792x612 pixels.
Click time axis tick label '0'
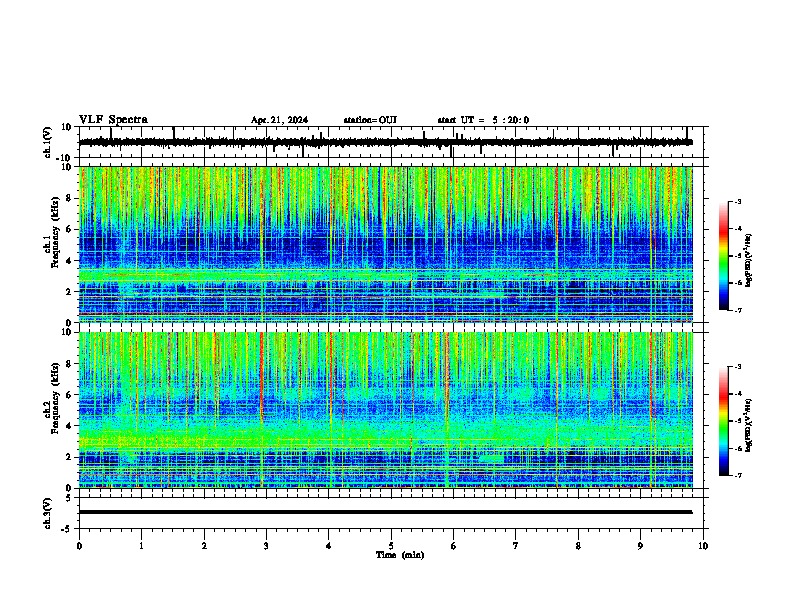79,546
